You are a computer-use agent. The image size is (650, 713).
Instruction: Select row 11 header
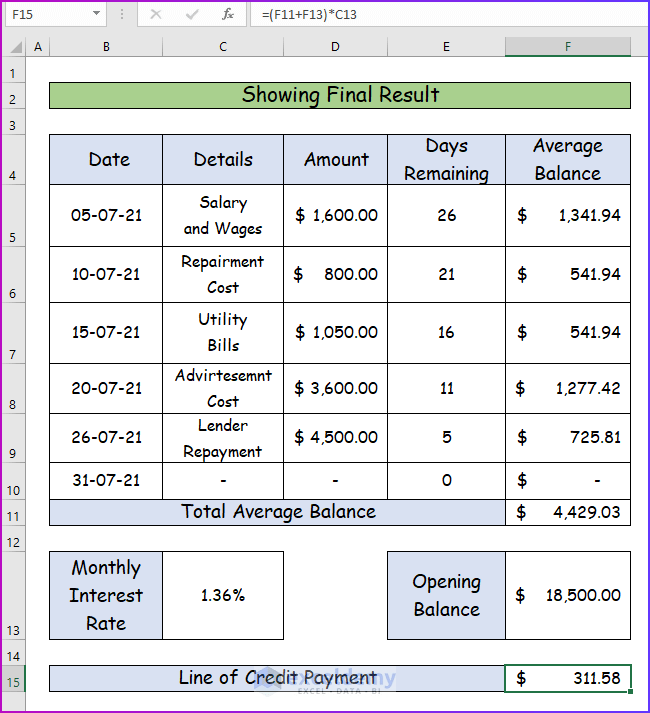13,512
